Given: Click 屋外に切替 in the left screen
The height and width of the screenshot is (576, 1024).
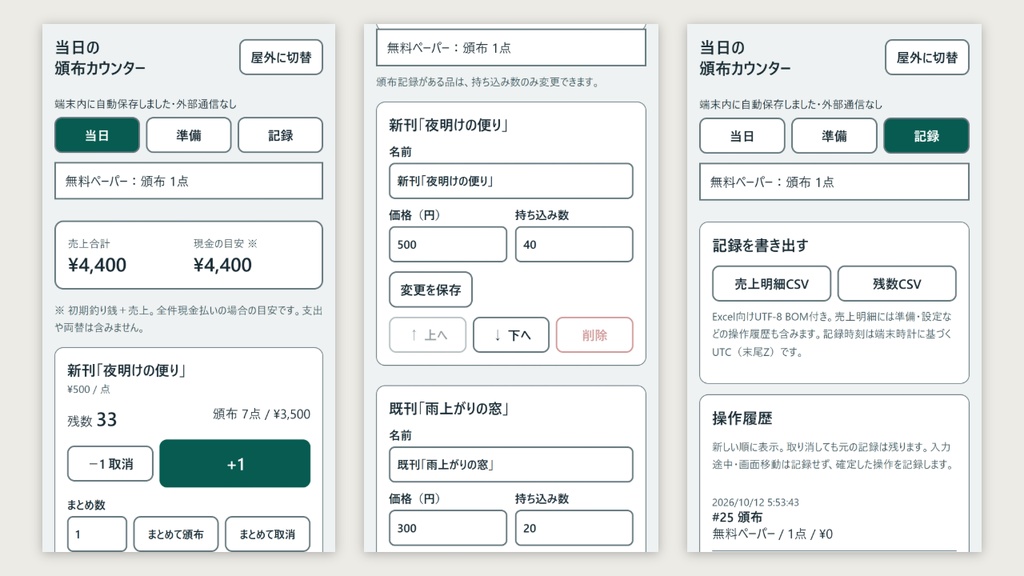Looking at the screenshot, I should click(281, 57).
